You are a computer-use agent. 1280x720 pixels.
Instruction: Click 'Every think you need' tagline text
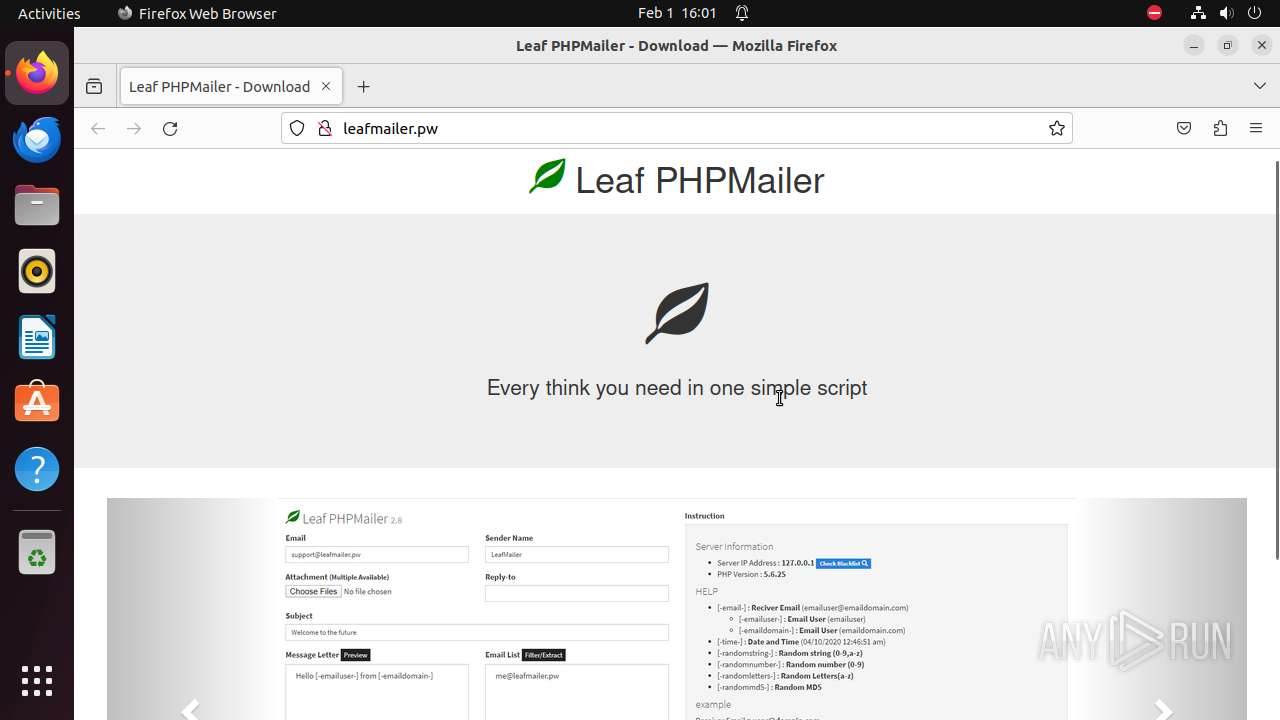(x=677, y=388)
